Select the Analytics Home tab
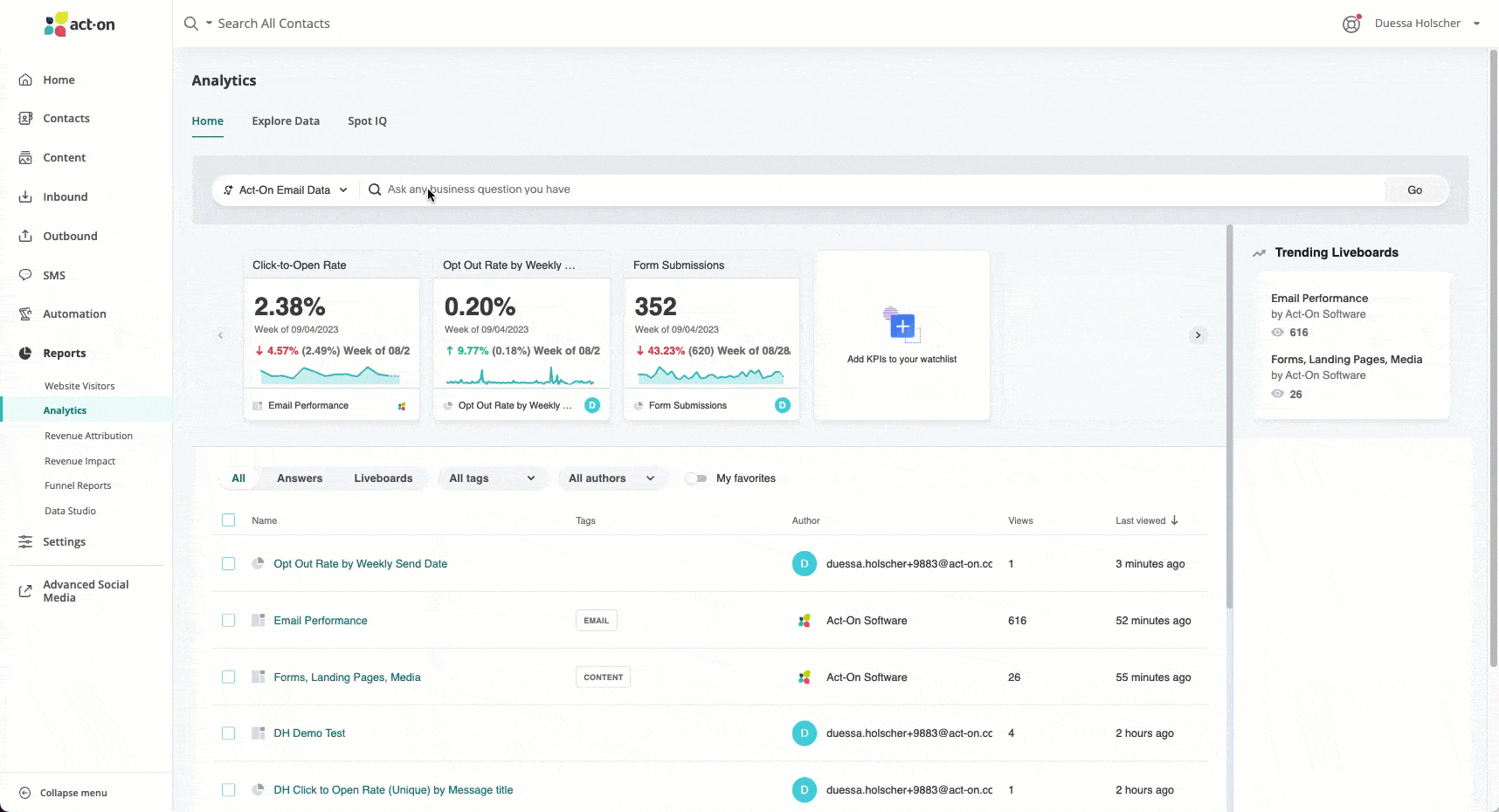Viewport: 1499px width, 812px height. [208, 120]
